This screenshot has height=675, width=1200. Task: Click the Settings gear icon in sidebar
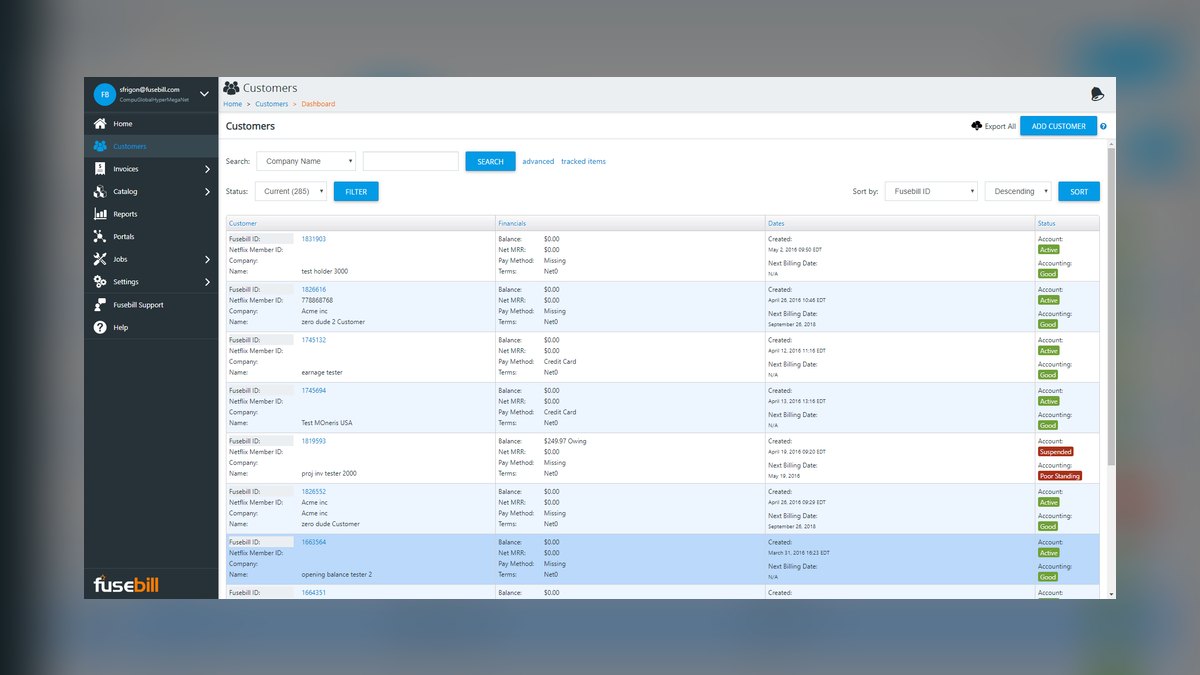100,282
